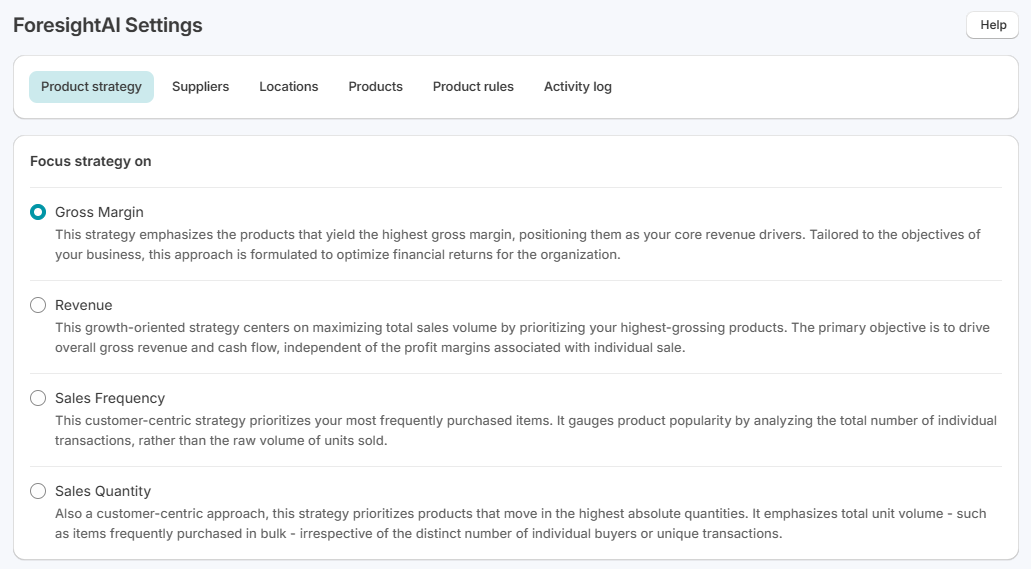Select the Gross Margin radio button
This screenshot has width=1031, height=569.
(x=38, y=212)
